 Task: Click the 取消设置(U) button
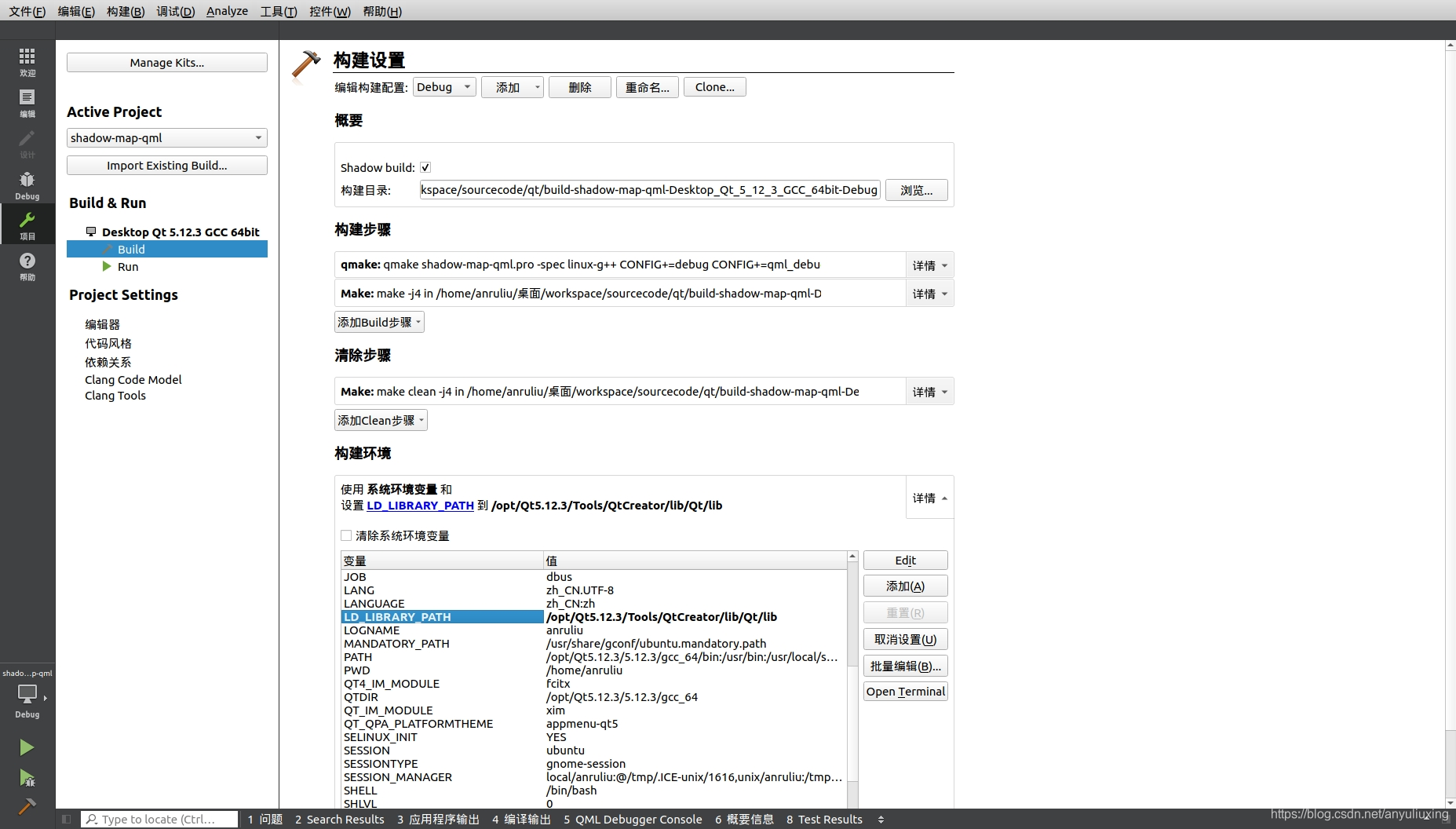coord(905,640)
